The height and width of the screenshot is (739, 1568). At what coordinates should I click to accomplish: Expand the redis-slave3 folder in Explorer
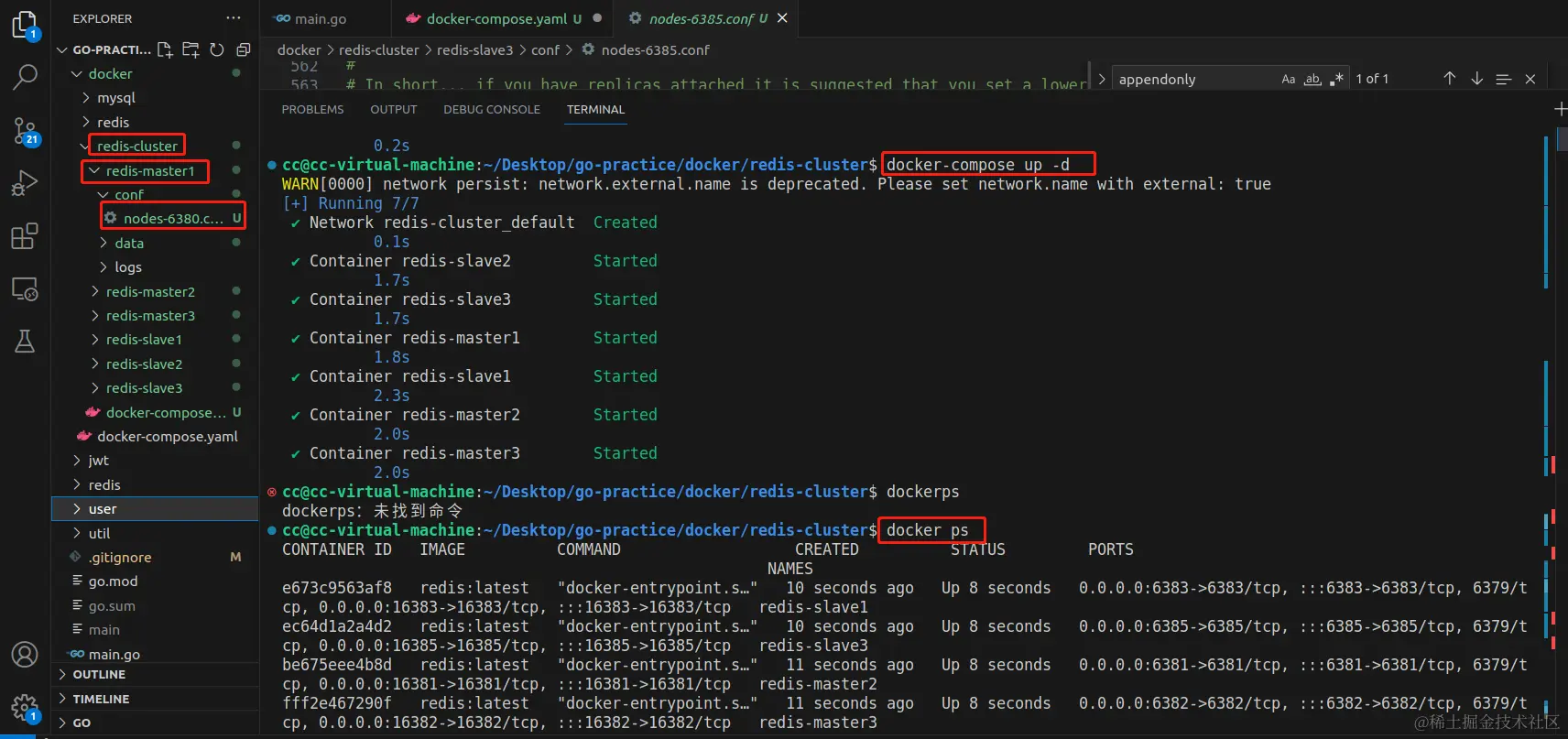pos(94,388)
